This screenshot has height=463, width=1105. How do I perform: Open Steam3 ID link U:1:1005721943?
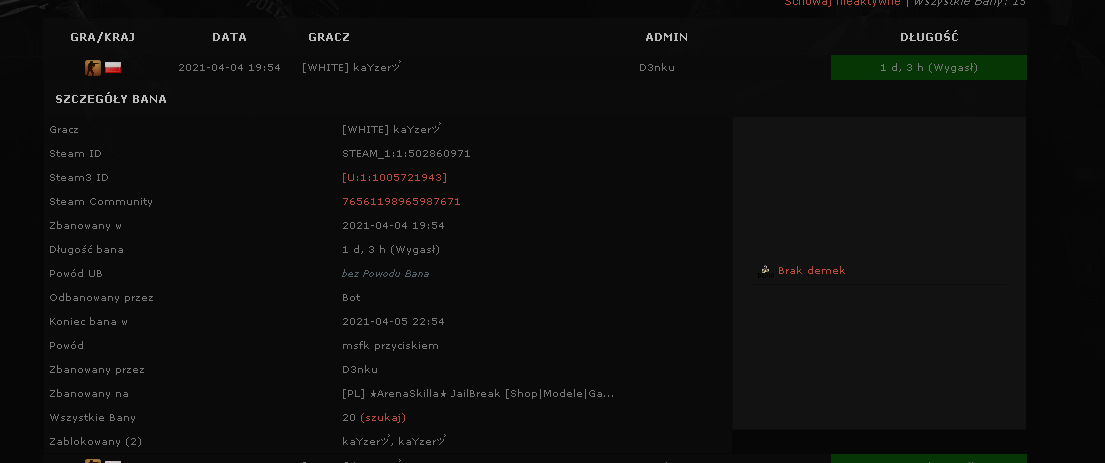point(394,178)
